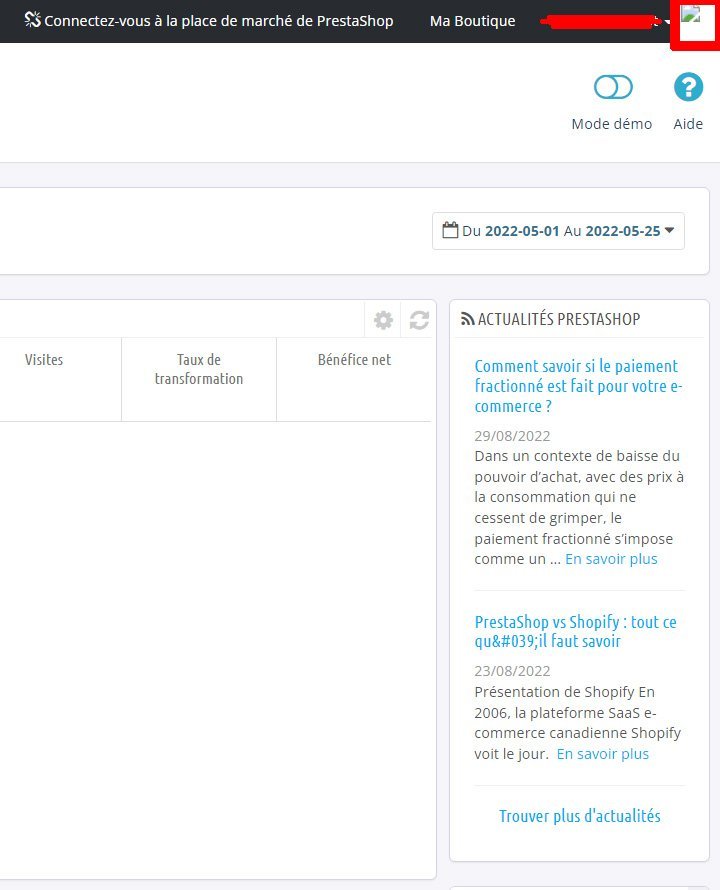Select the Taux de transformation tab
Viewport: 720px width, 890px height.
tap(199, 379)
